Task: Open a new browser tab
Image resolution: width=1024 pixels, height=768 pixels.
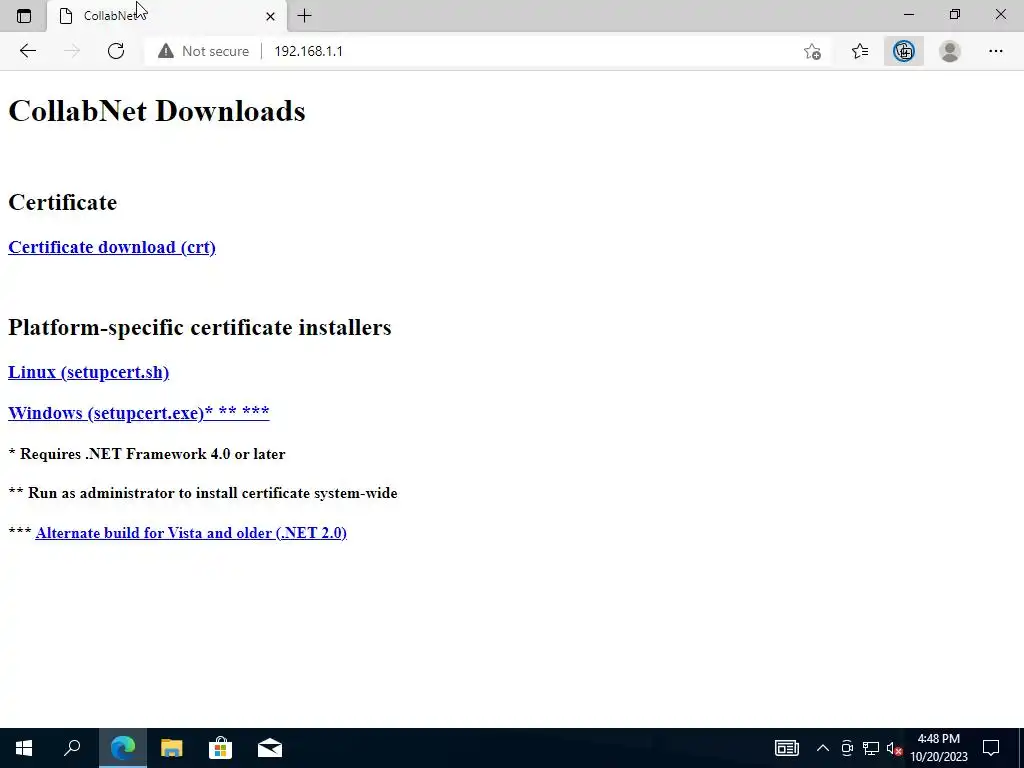Action: (304, 16)
